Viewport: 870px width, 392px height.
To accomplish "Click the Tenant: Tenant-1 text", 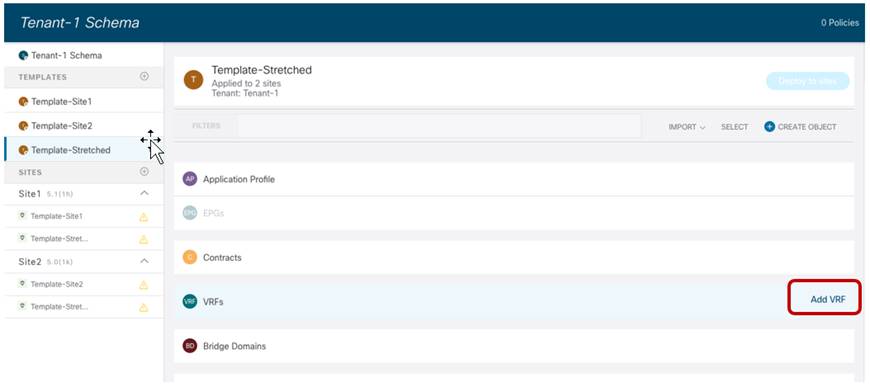I will pos(245,93).
